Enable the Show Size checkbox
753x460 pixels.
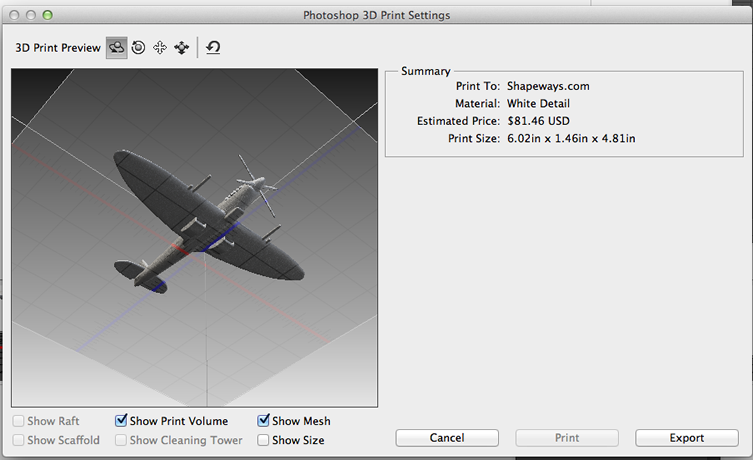click(263, 440)
